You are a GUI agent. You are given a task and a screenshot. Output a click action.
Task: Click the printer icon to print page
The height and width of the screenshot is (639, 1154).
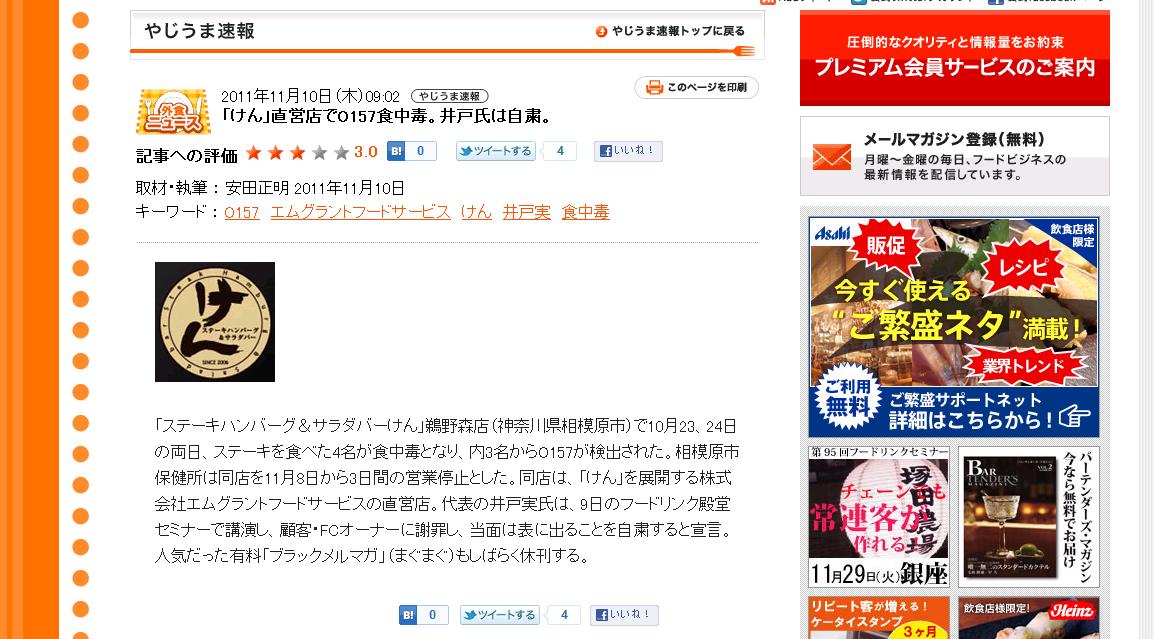654,88
